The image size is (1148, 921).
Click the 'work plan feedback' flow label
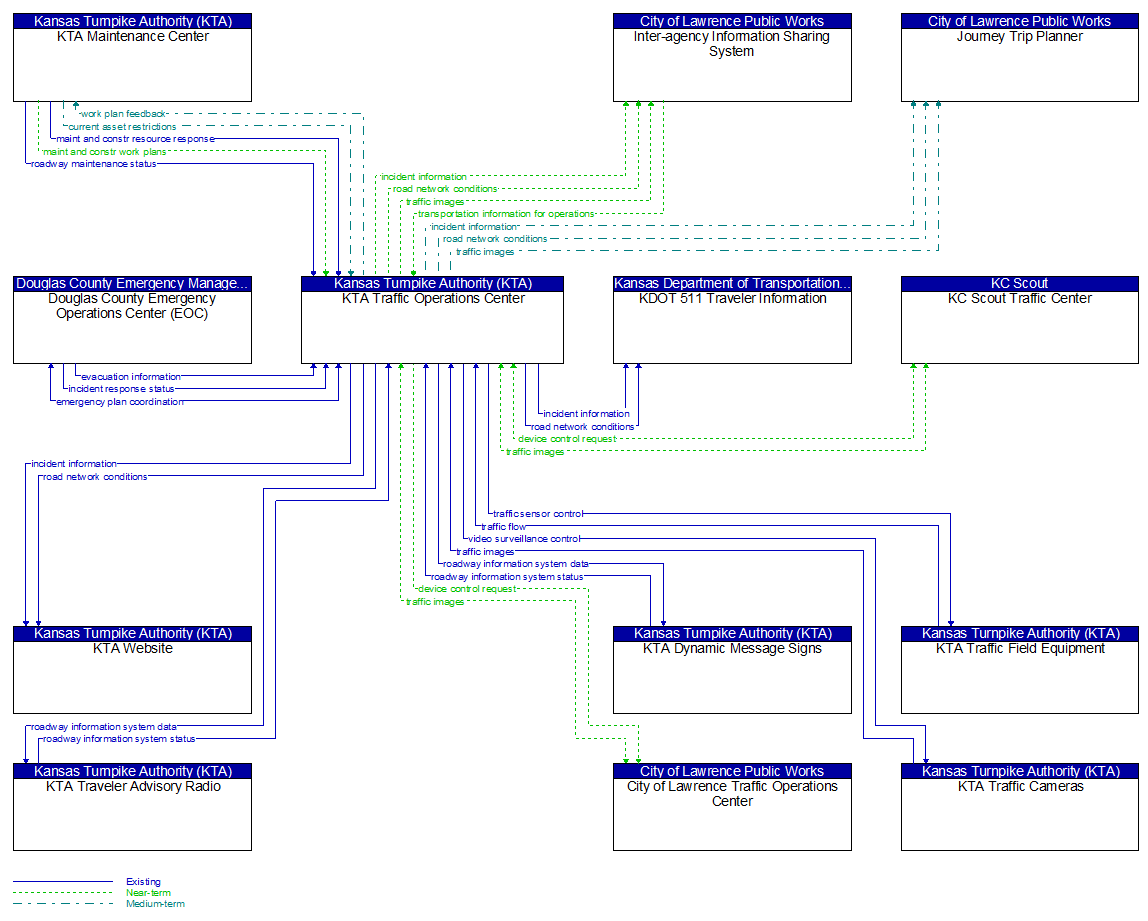point(124,113)
